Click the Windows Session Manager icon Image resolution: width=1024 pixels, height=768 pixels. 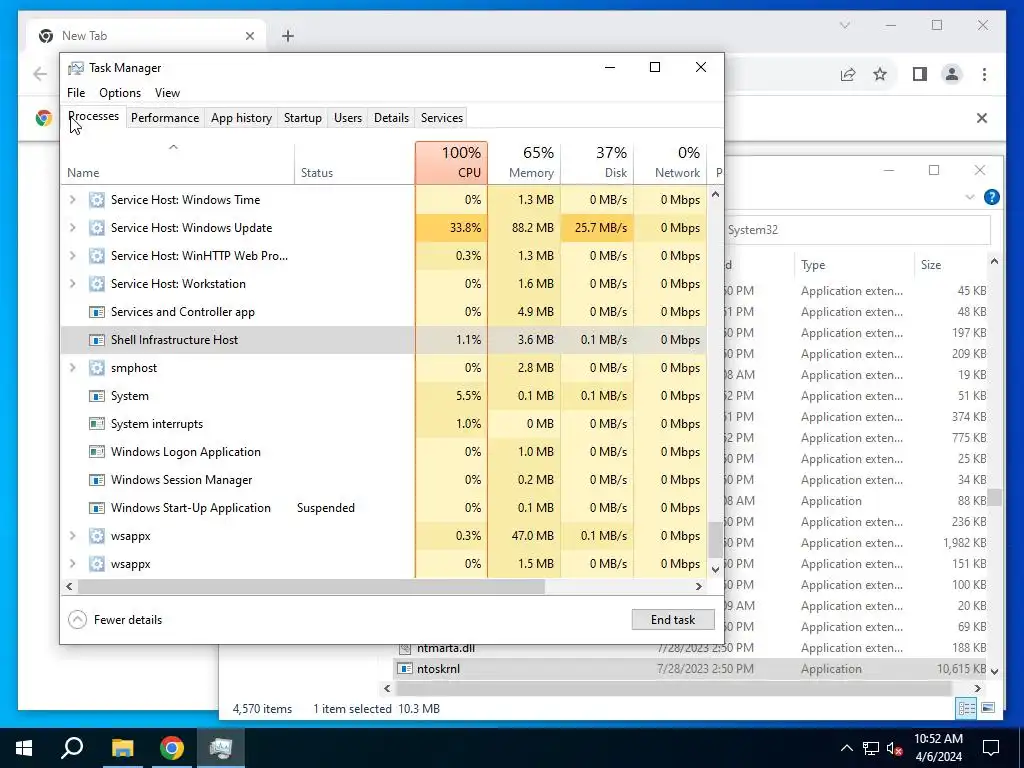point(97,480)
